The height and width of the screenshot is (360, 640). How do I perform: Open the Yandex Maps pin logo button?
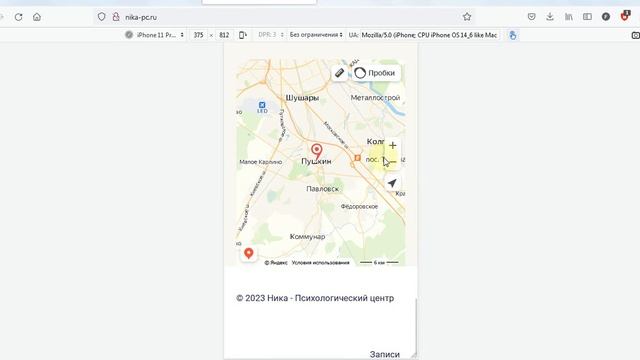point(249,253)
